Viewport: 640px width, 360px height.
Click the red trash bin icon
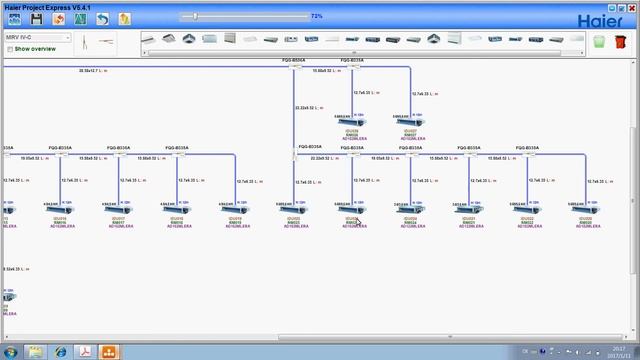620,42
